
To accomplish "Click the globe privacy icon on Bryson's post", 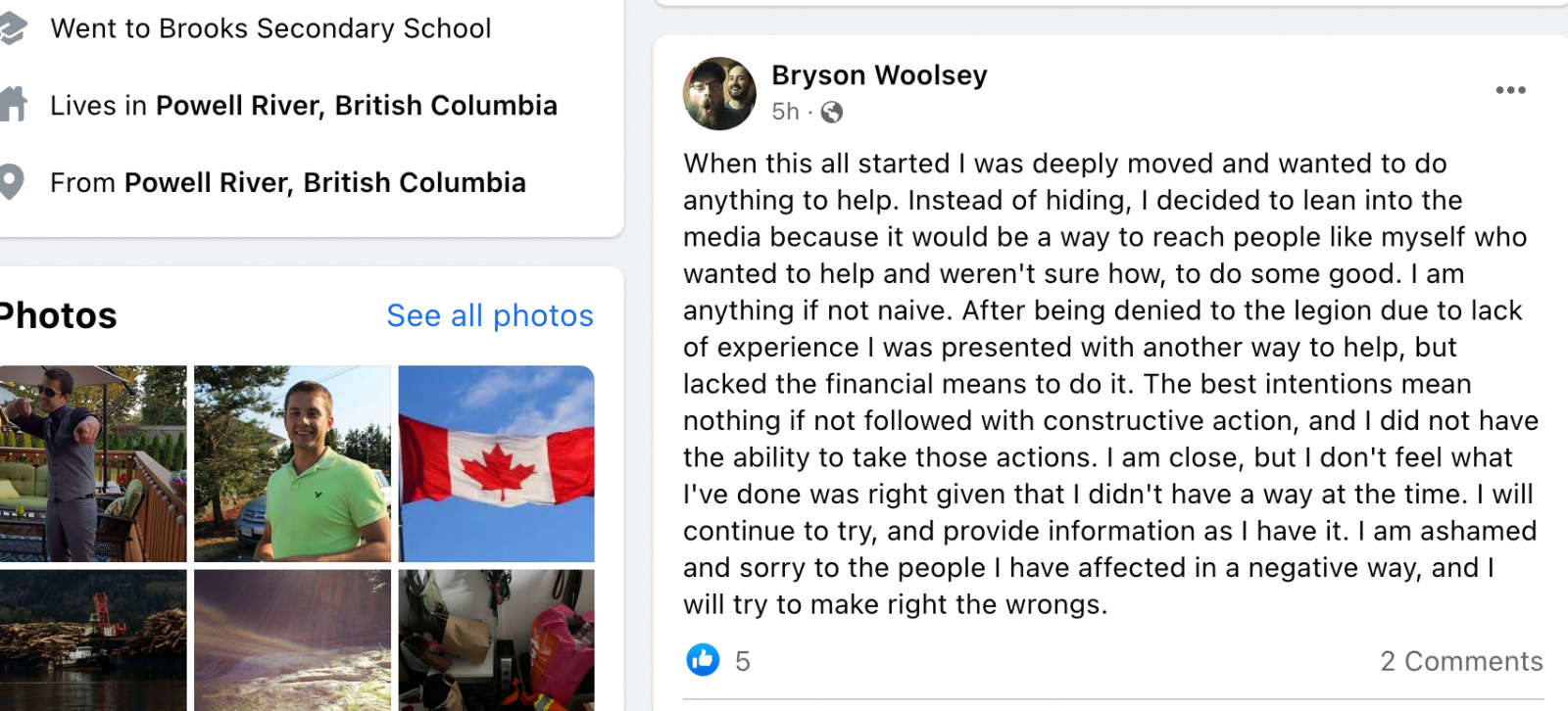I will (x=832, y=112).
